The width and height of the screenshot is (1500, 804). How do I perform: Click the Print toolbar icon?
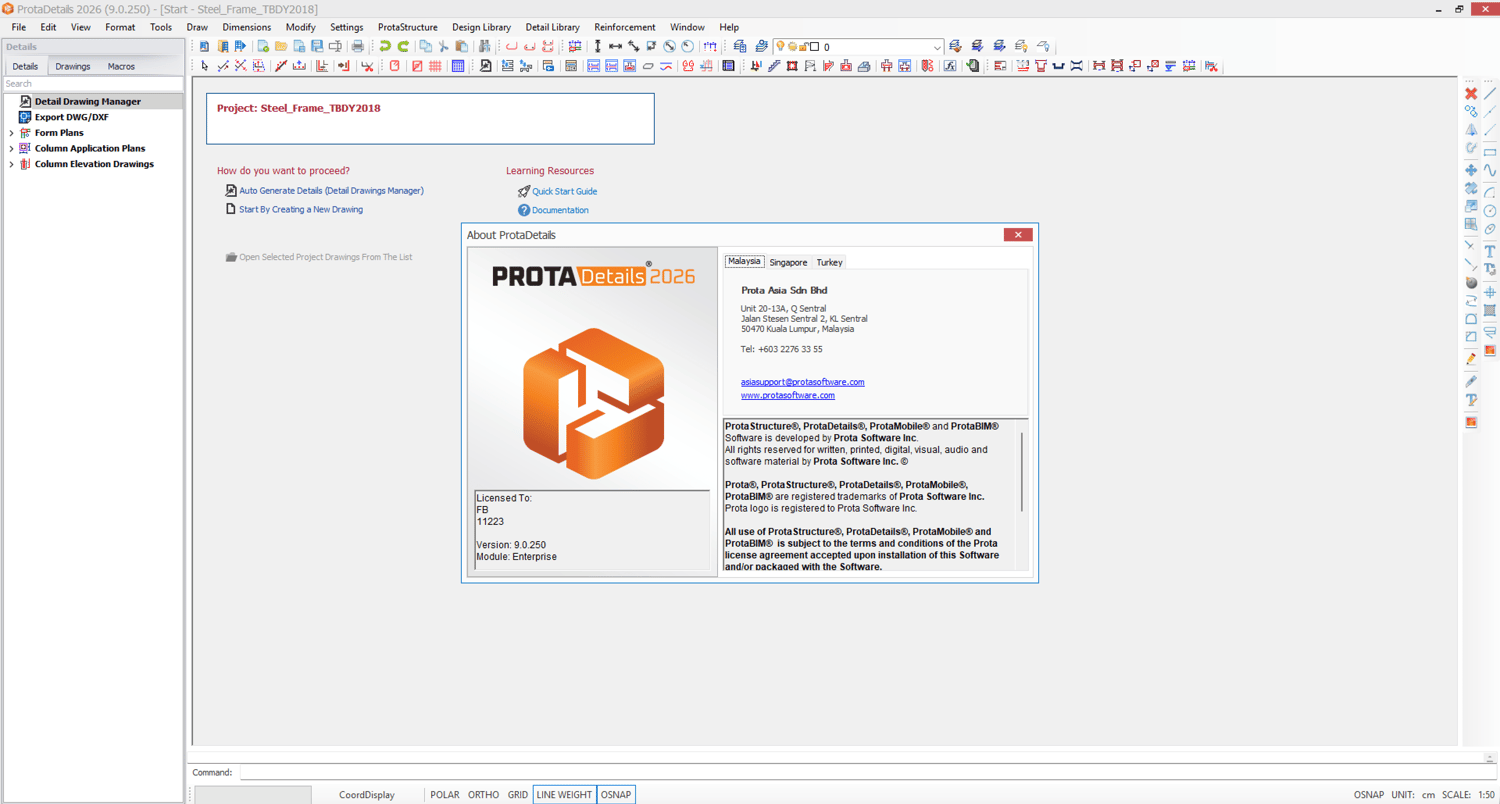click(357, 46)
